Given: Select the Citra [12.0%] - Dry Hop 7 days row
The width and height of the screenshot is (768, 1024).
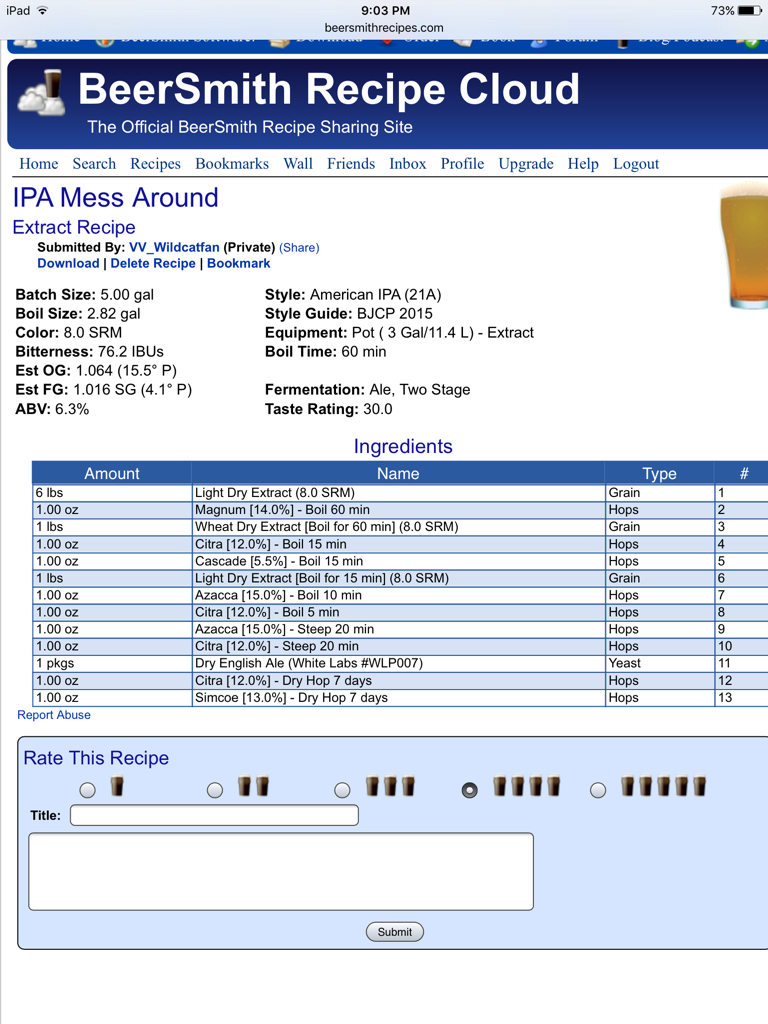Looking at the screenshot, I should pyautogui.click(x=400, y=680).
